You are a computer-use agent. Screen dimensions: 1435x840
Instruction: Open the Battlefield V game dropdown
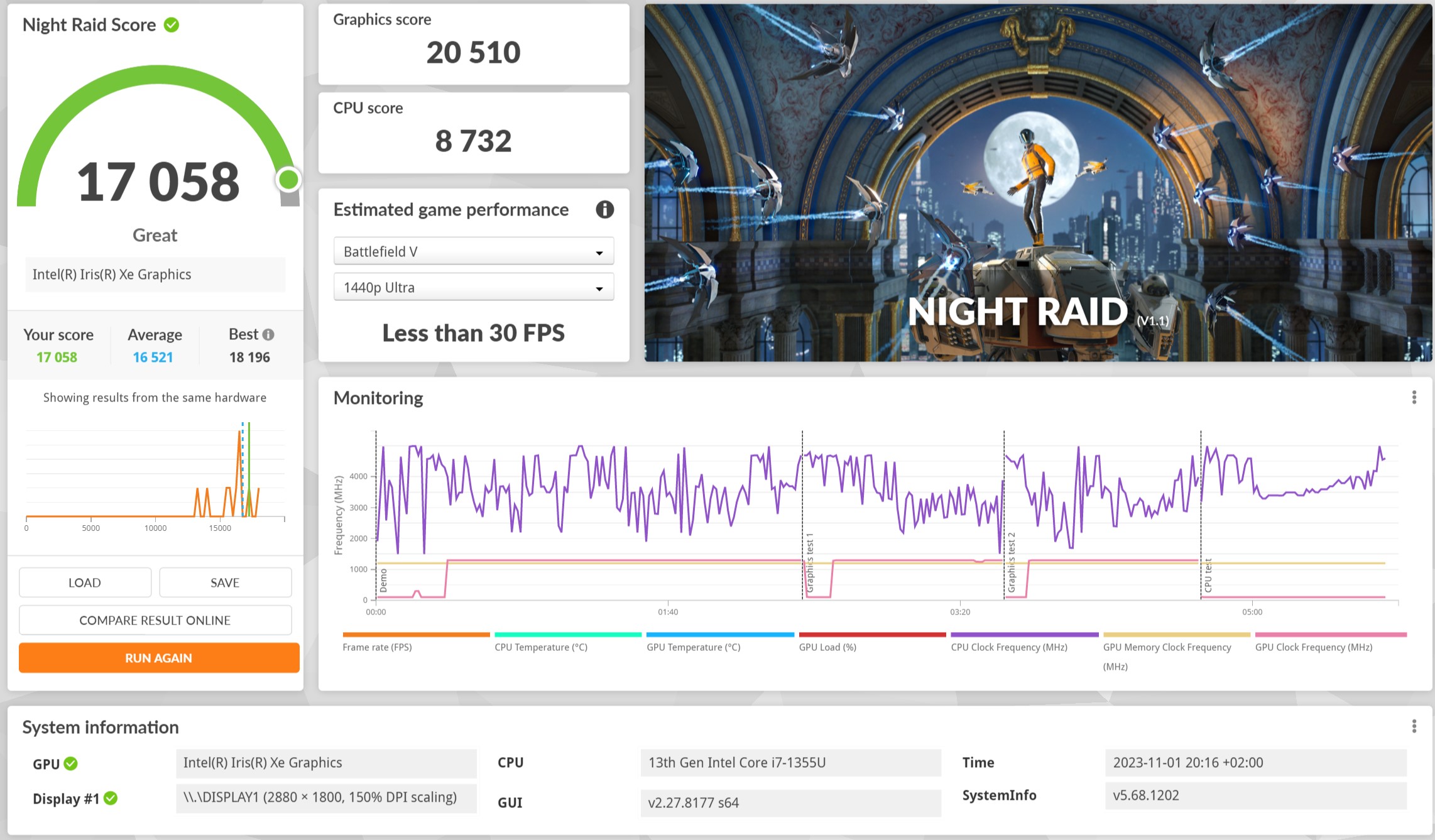tap(474, 251)
